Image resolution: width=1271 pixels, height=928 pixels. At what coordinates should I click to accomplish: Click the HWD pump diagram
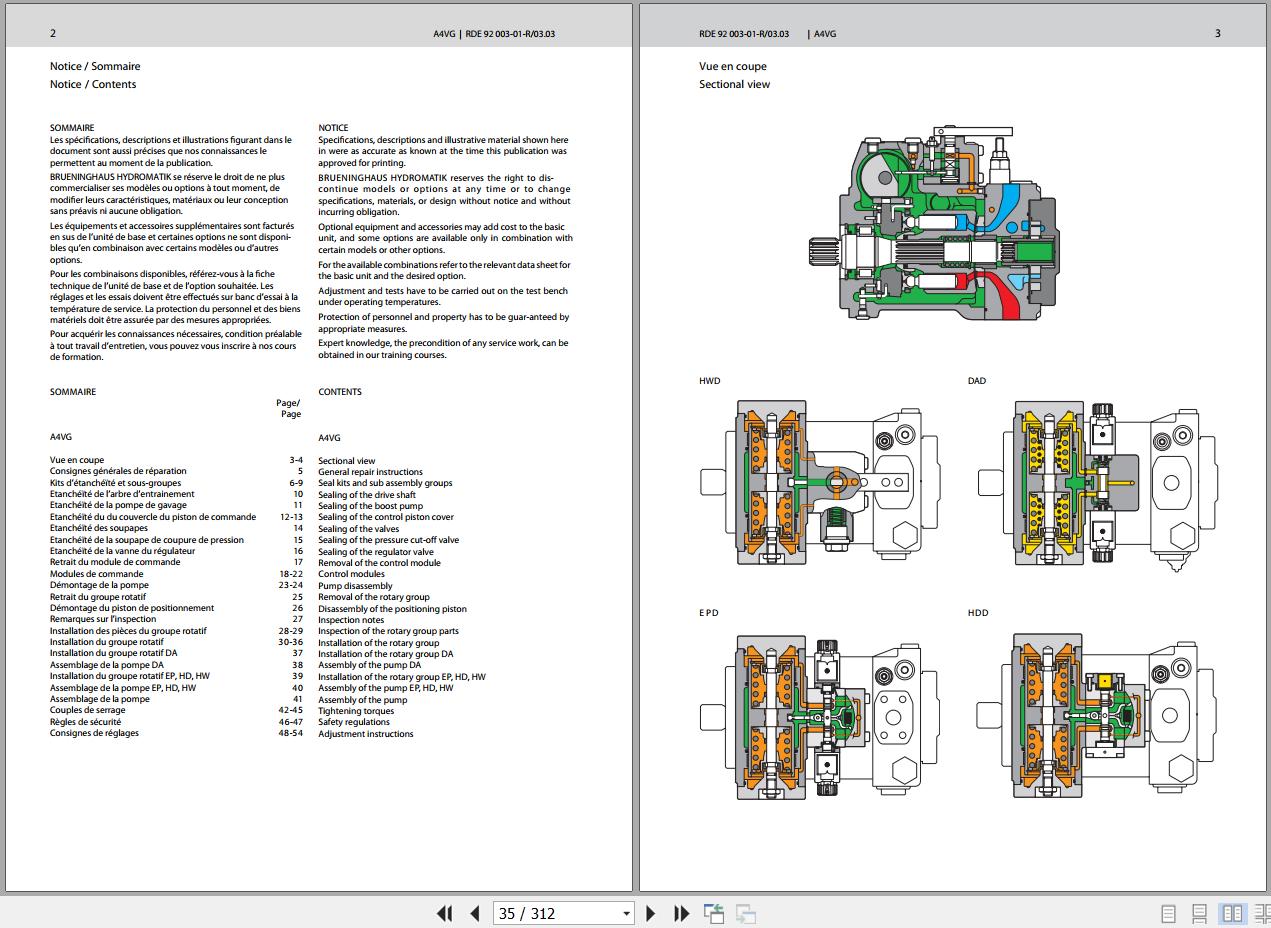pyautogui.click(x=819, y=482)
